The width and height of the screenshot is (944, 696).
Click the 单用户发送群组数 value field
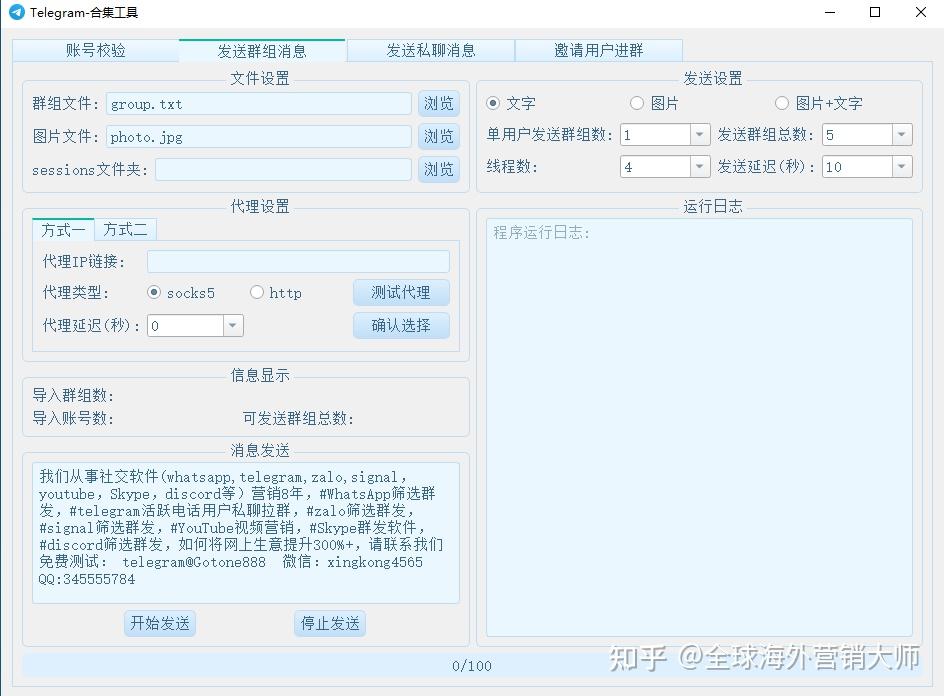(x=656, y=135)
